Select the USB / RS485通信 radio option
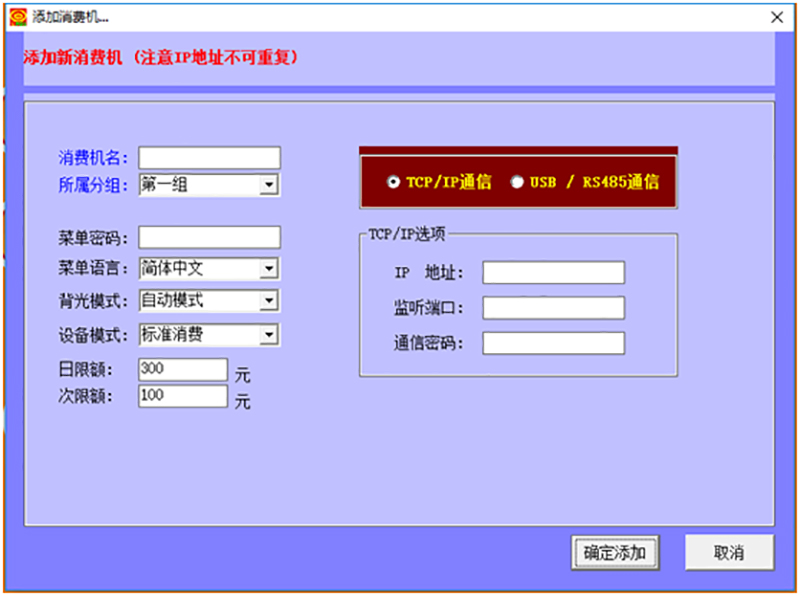800x596 pixels. [517, 183]
